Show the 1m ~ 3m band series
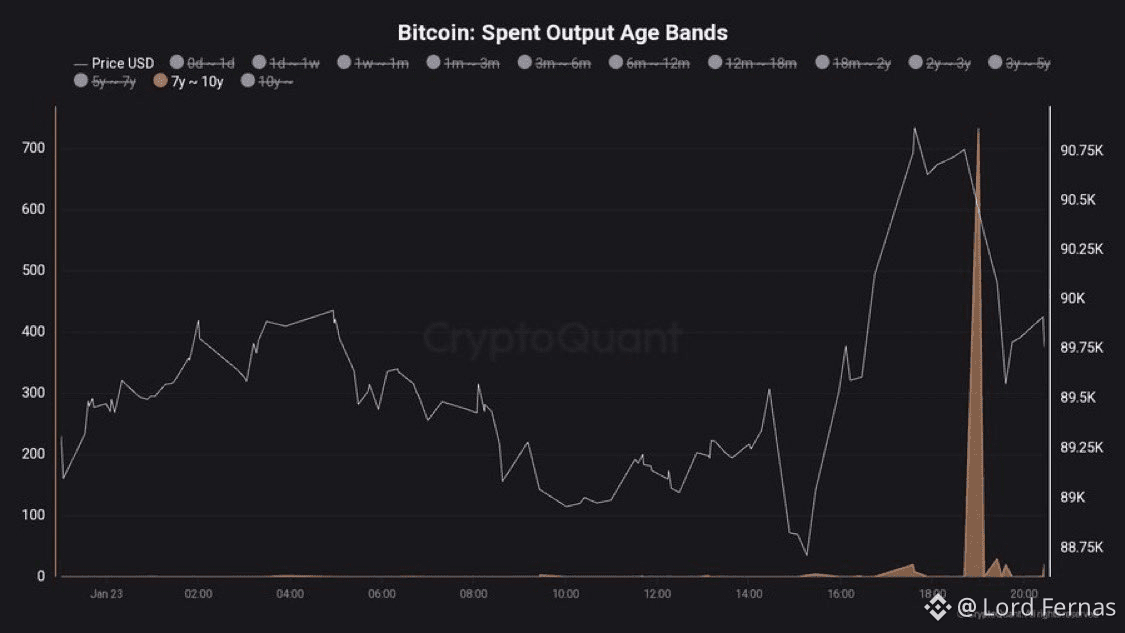This screenshot has width=1125, height=633. pyautogui.click(x=434, y=63)
